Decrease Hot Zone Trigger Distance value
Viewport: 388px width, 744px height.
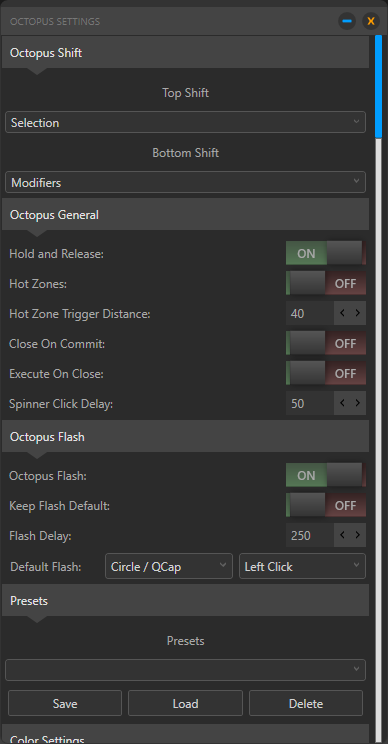tap(342, 313)
